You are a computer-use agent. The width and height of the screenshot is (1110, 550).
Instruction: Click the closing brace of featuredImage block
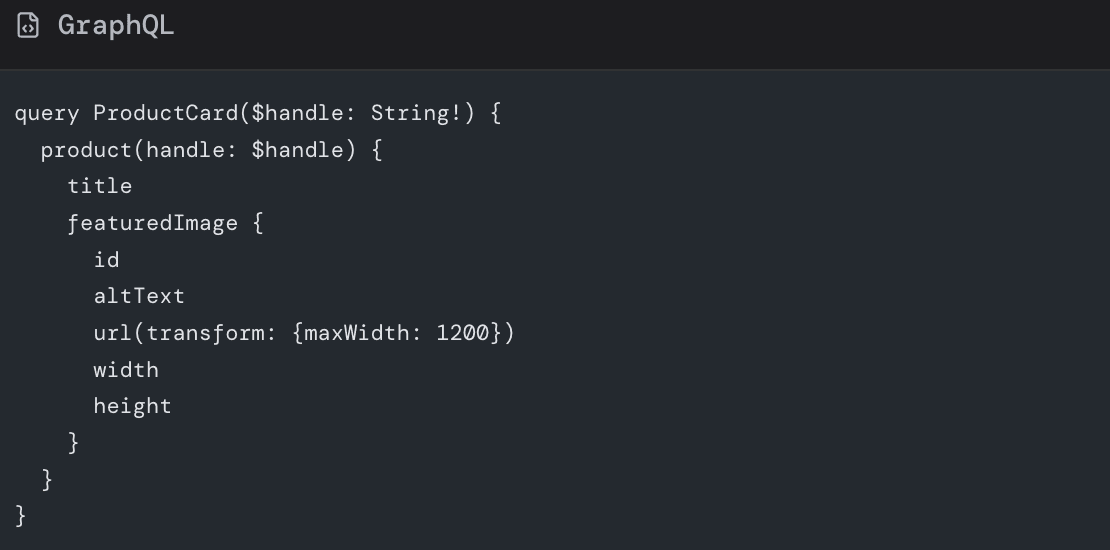point(73,442)
